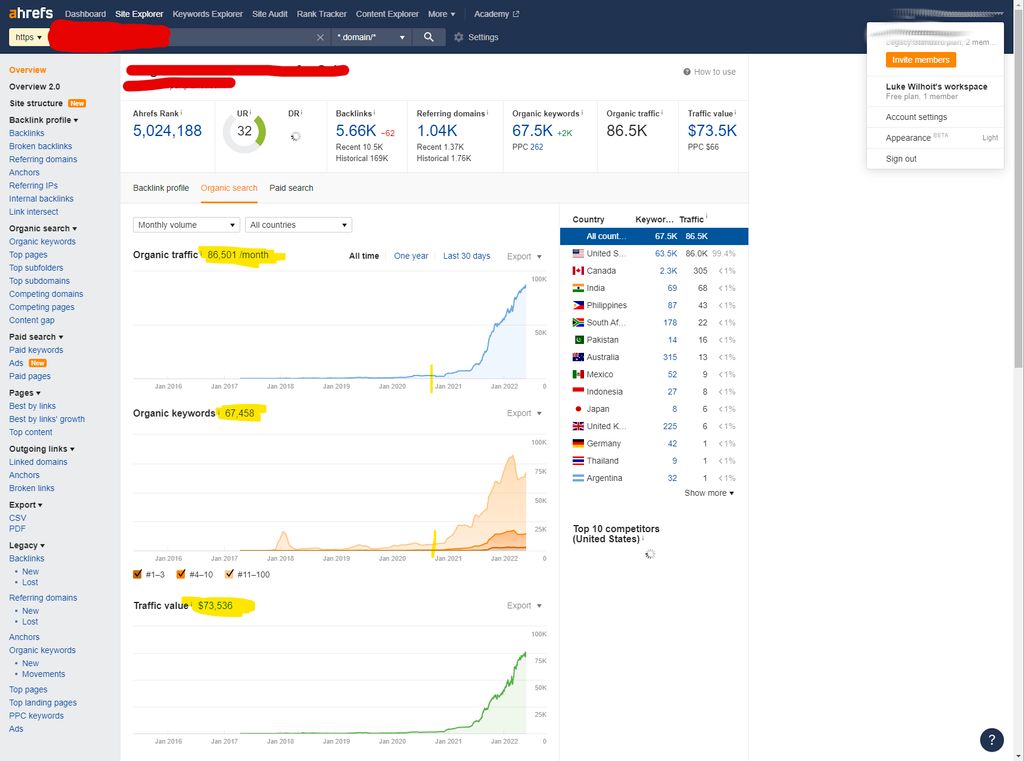Click the info icon beside Ahrefs Rank
The height and width of the screenshot is (761, 1024).
pyautogui.click(x=182, y=112)
